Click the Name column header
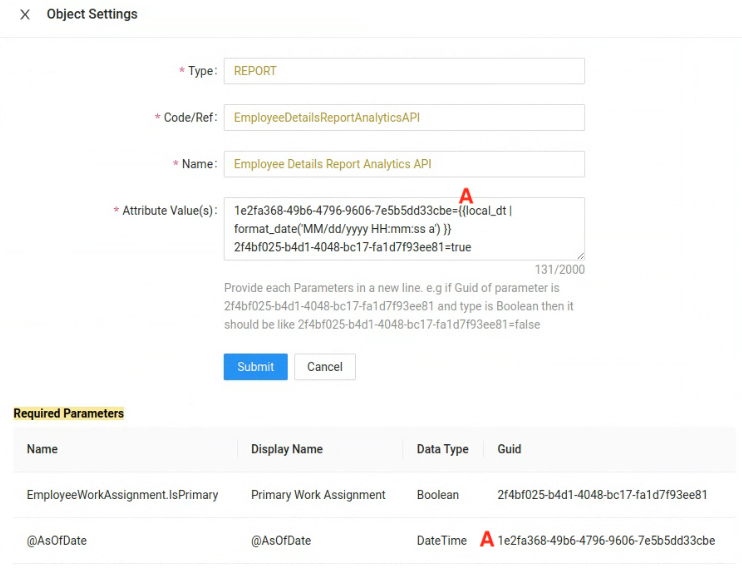 [x=42, y=449]
